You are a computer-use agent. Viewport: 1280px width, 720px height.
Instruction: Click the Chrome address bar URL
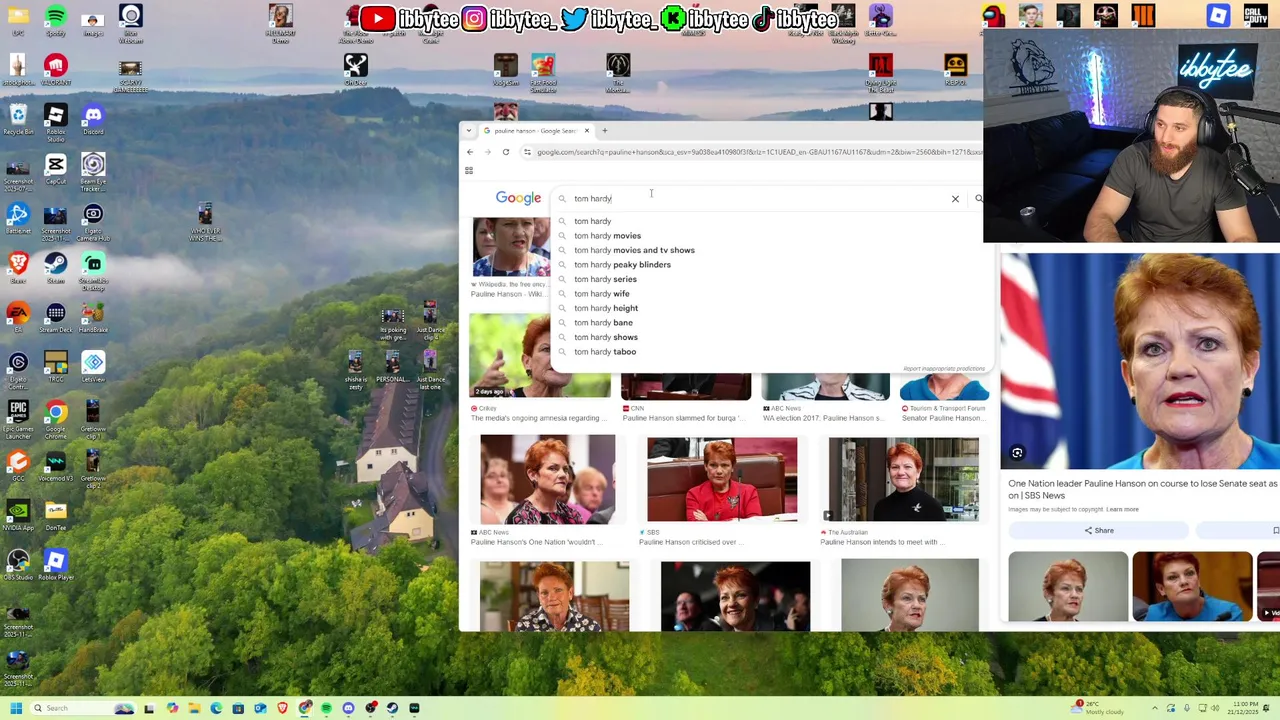click(x=760, y=152)
